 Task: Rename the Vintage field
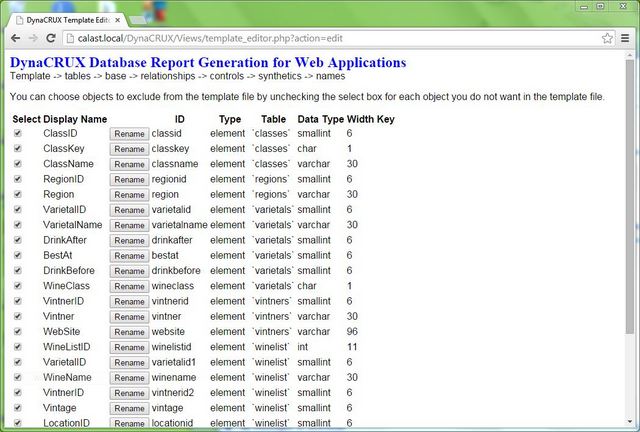(x=129, y=408)
